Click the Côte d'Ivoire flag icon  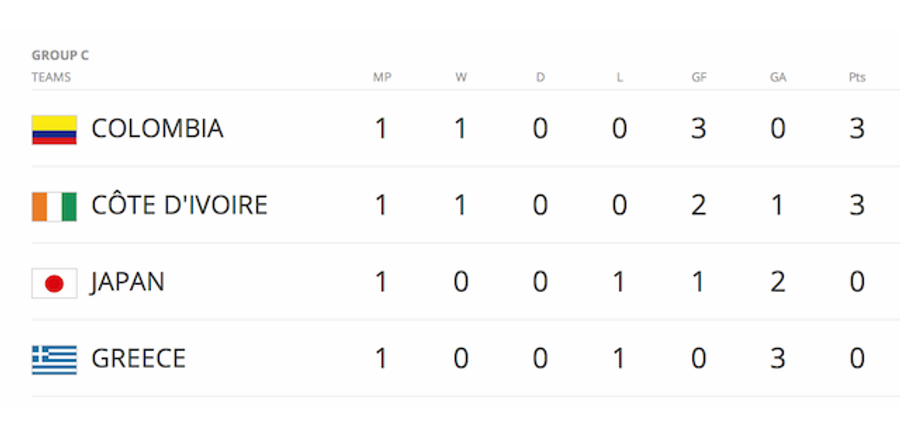(54, 207)
